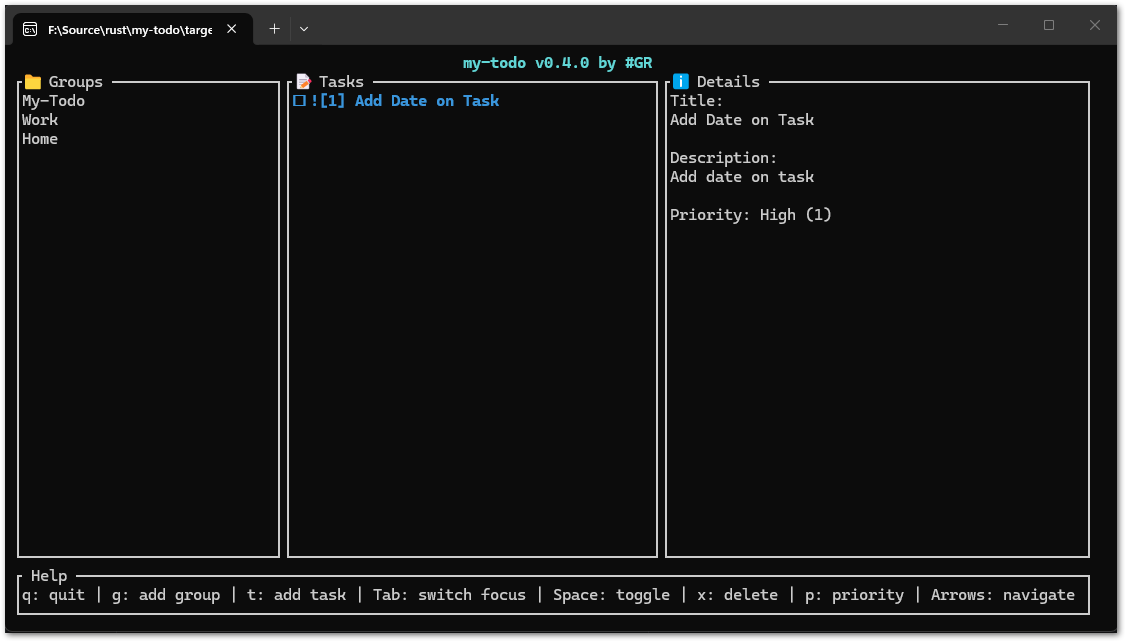Open the terminal tab dropdown chevron

[x=303, y=28]
